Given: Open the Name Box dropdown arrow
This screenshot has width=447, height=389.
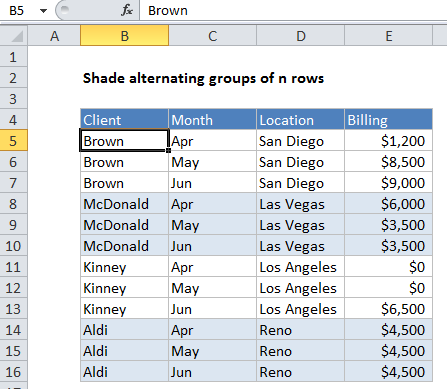Looking at the screenshot, I should (x=43, y=11).
